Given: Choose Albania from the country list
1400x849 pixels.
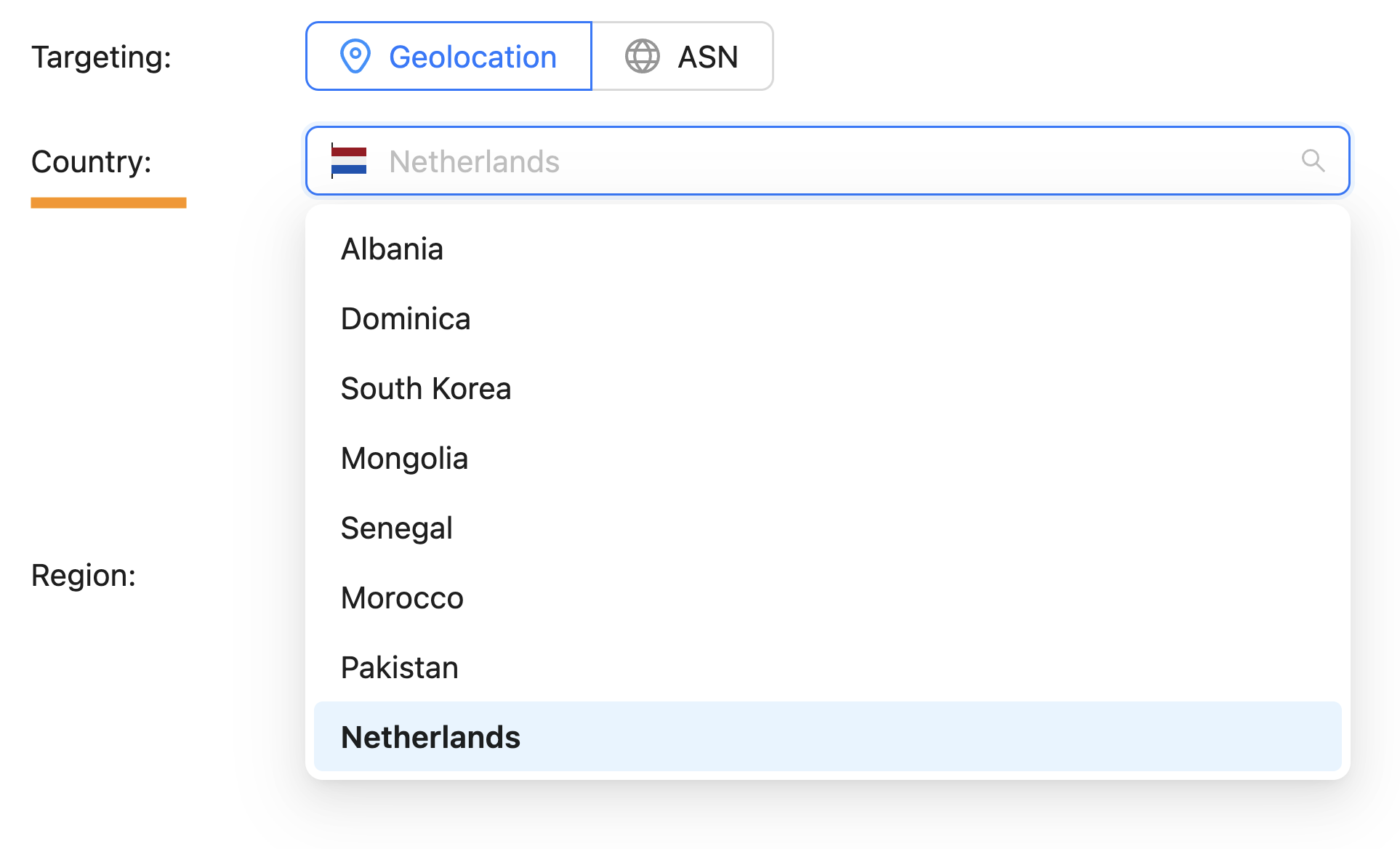Looking at the screenshot, I should point(392,249).
